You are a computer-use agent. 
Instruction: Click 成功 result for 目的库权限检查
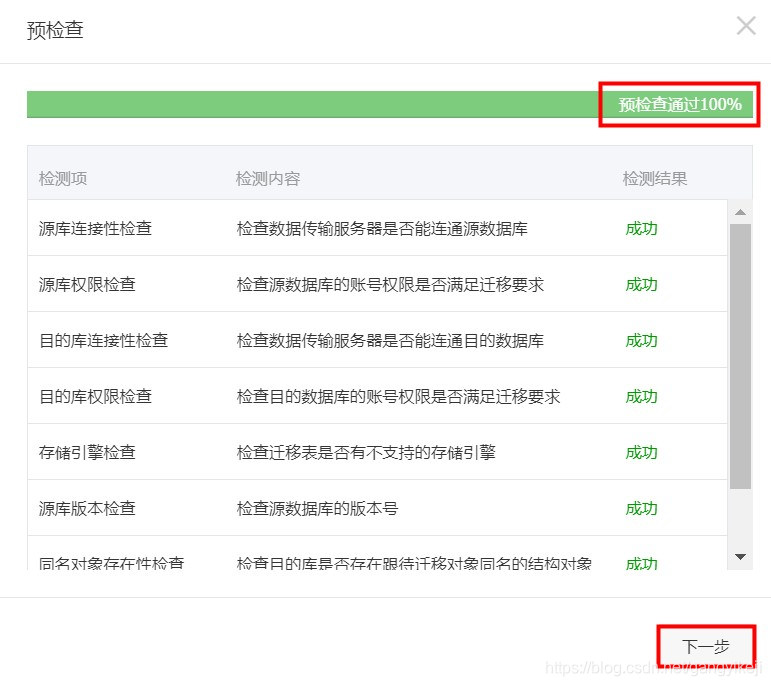pyautogui.click(x=641, y=397)
